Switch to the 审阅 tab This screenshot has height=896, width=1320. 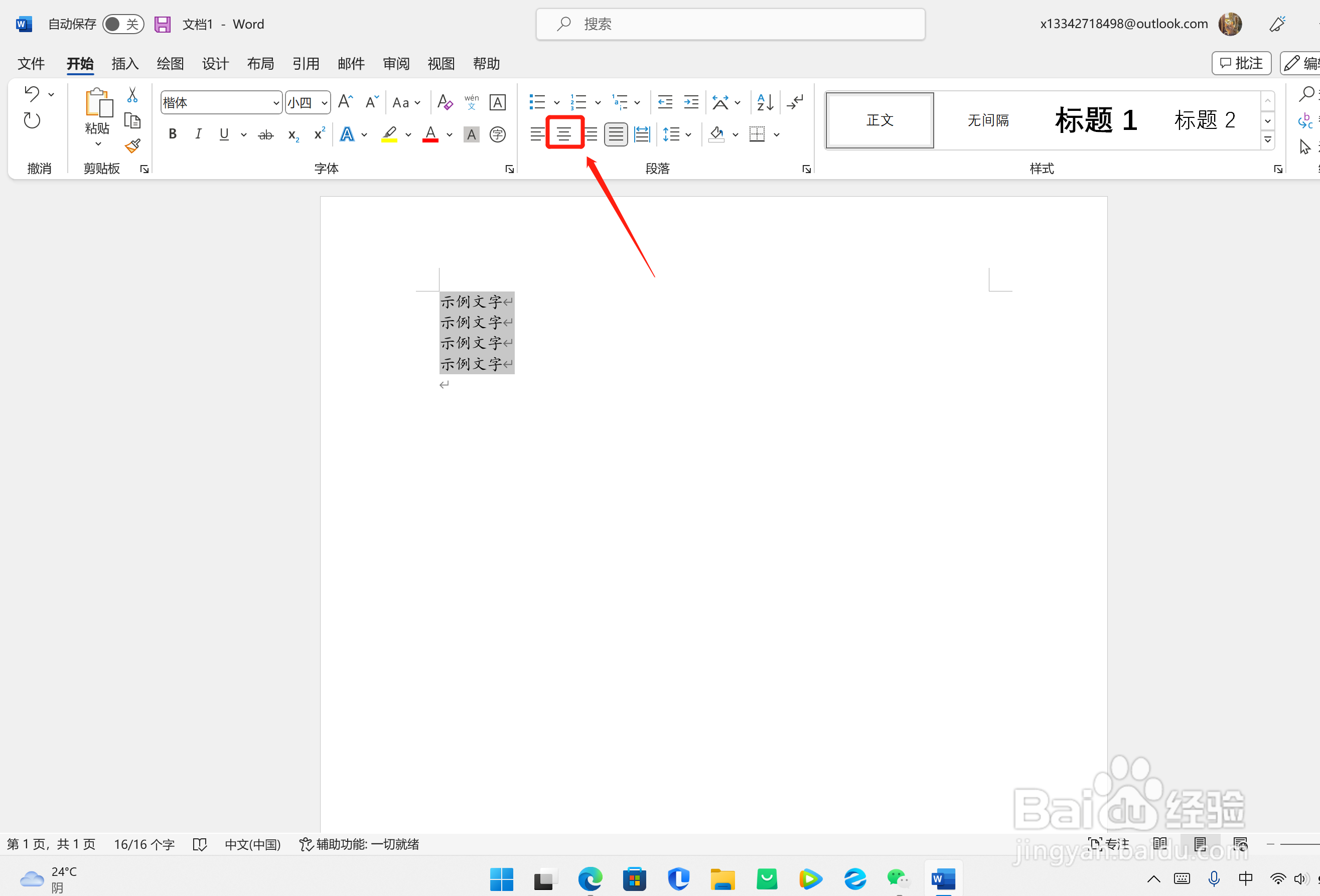click(396, 64)
